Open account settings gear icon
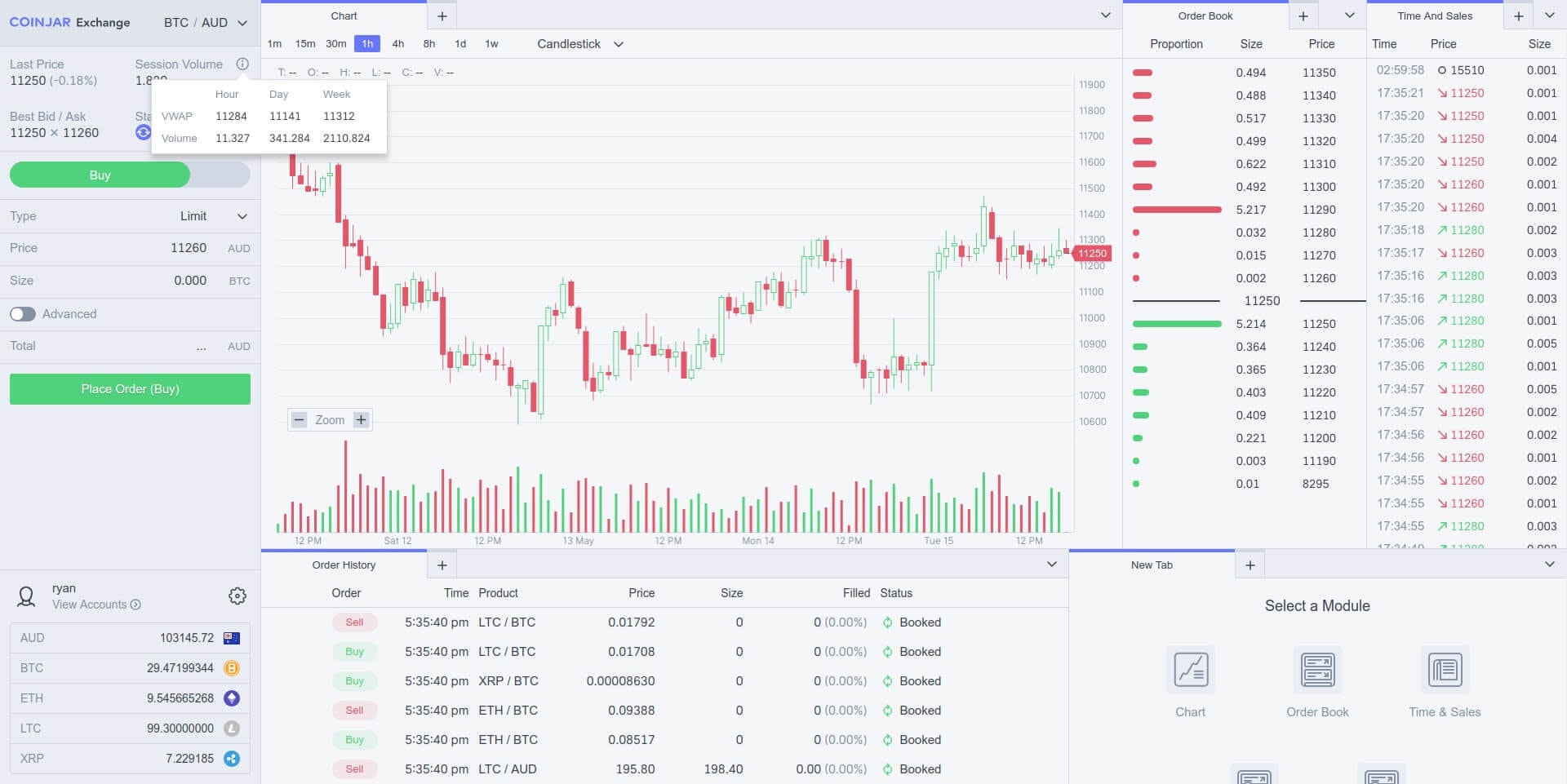 tap(237, 596)
